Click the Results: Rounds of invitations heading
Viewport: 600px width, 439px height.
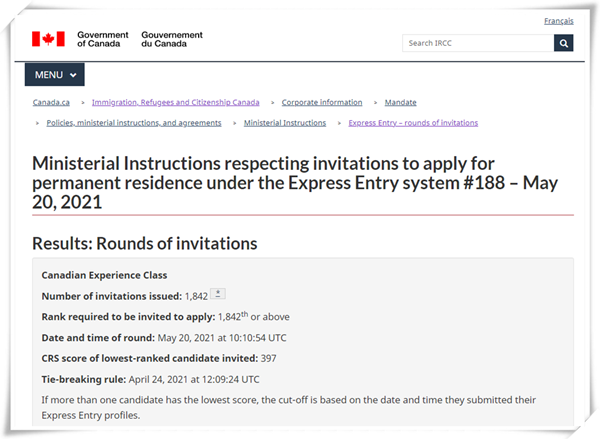145,243
